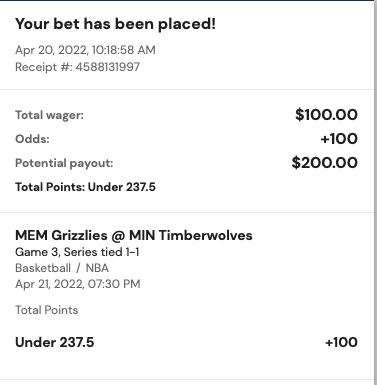Click the 'Your bet has been placed!' heading

[x=115, y=24]
